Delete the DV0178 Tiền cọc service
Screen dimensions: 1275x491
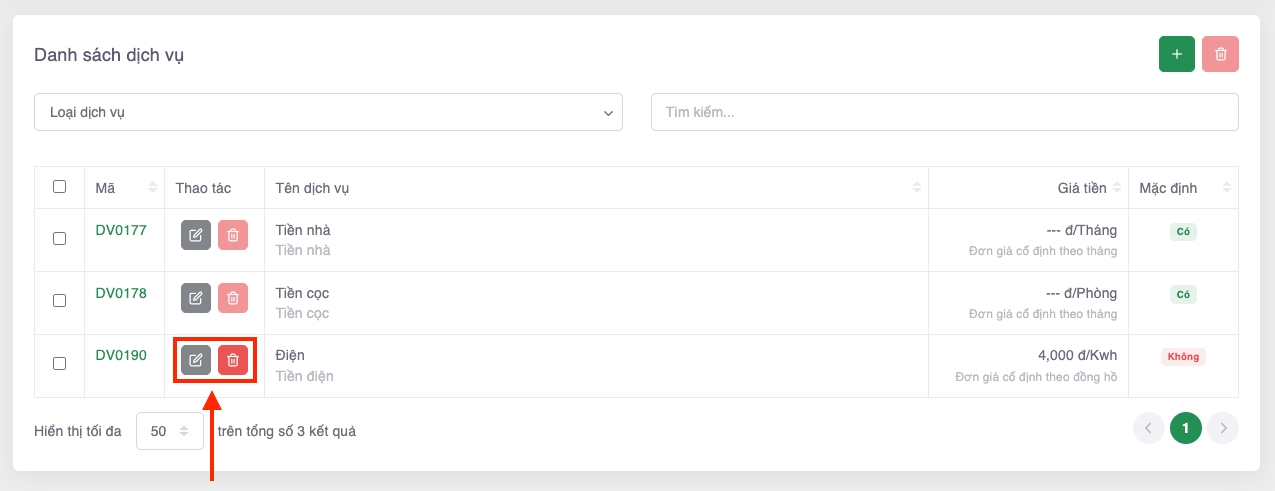point(233,298)
